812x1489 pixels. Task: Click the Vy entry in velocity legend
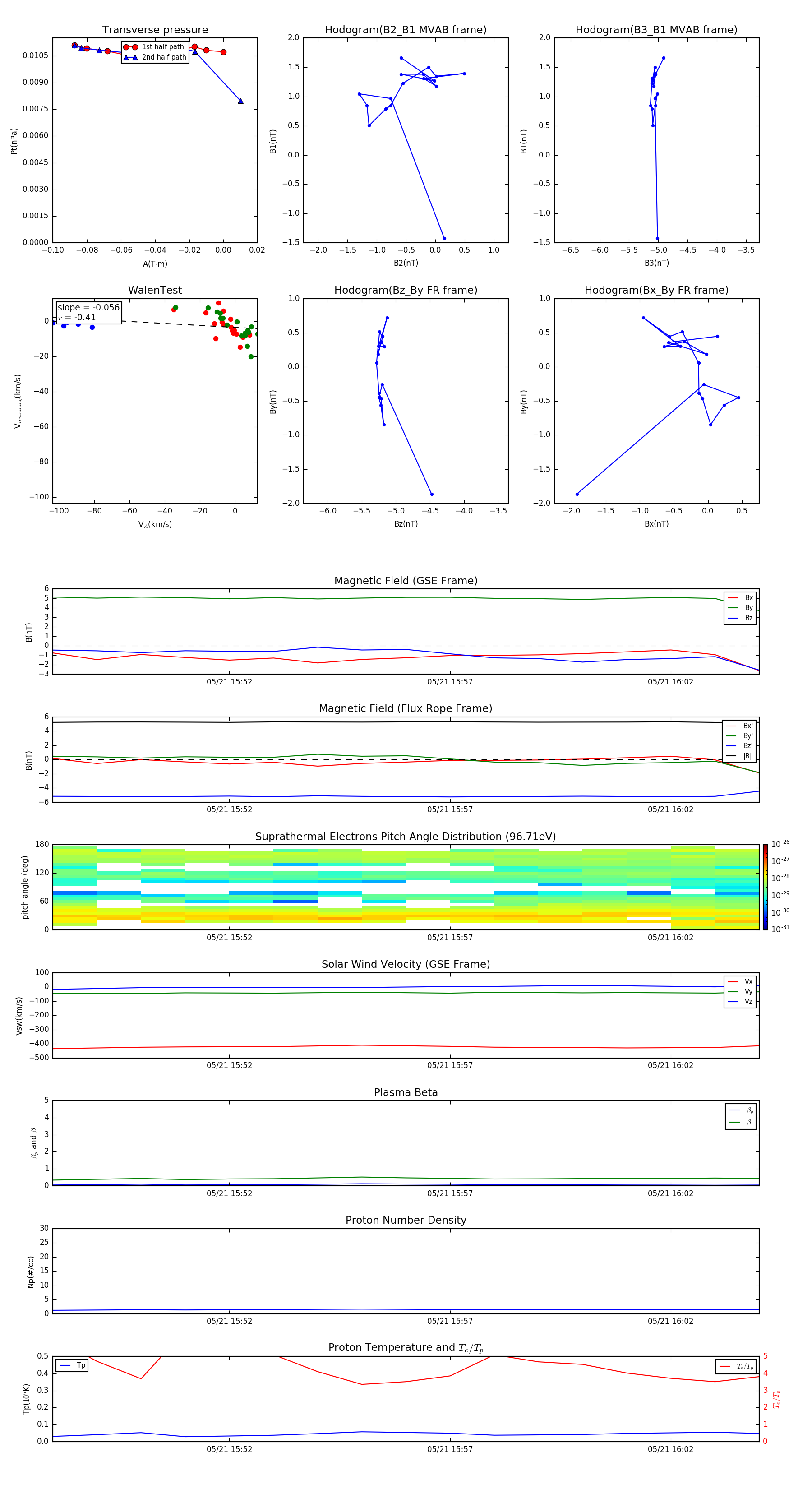740,992
